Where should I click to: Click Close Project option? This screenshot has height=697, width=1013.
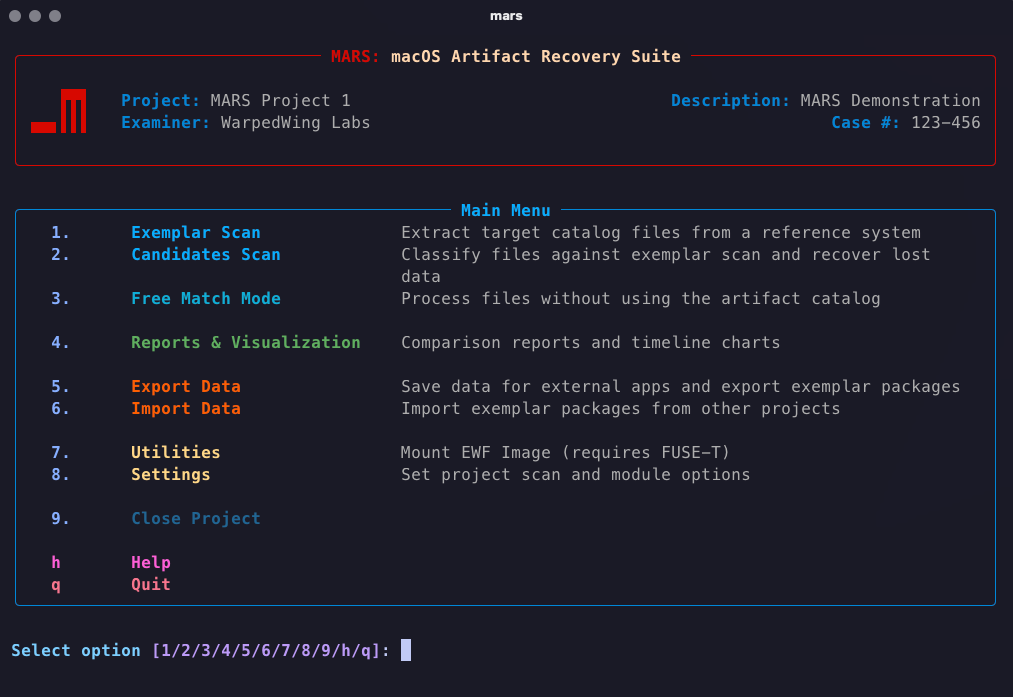pos(196,518)
